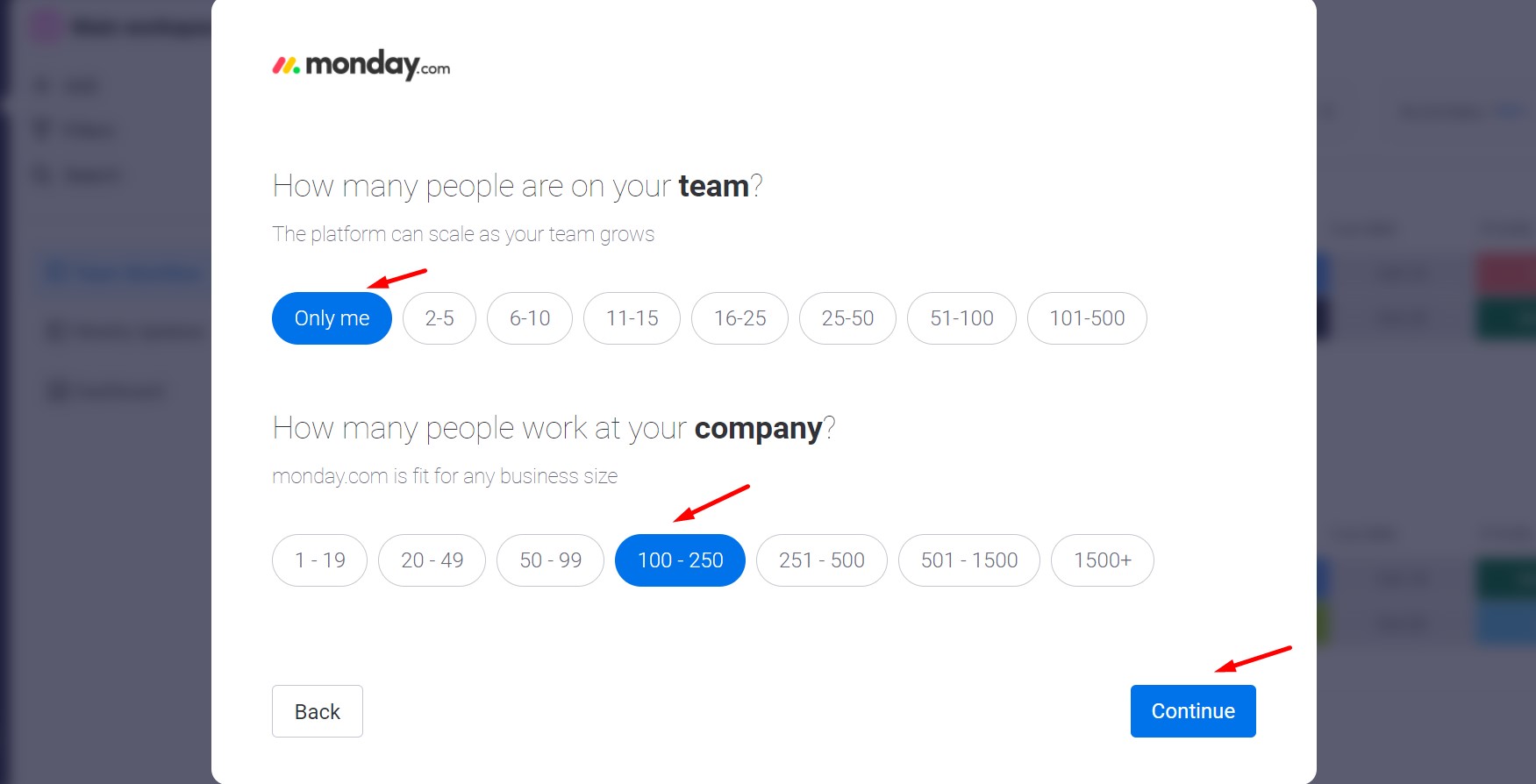
Task: Pick company size 50 - 99
Action: point(550,560)
